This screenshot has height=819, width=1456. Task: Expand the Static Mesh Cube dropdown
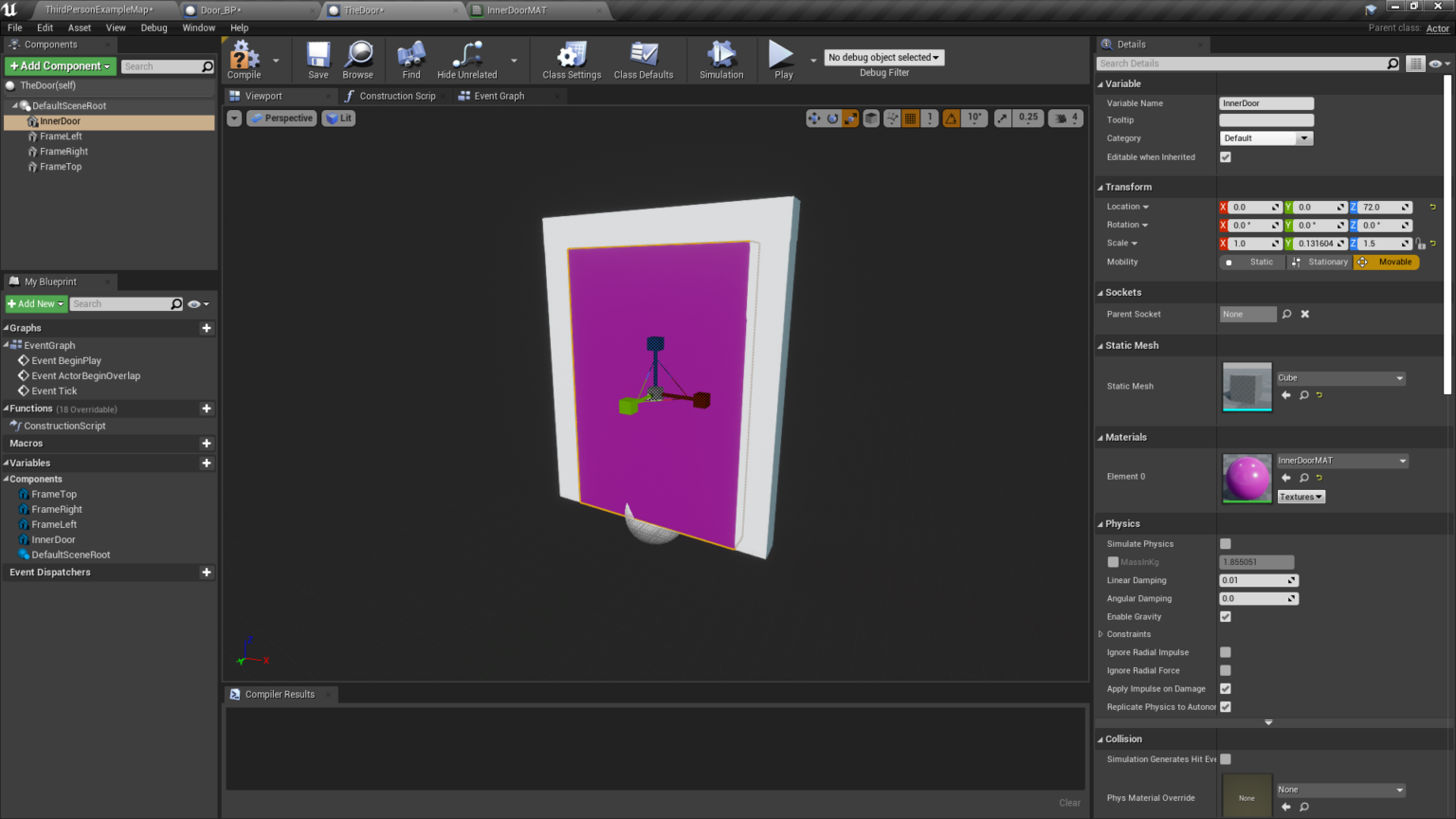[1340, 378]
